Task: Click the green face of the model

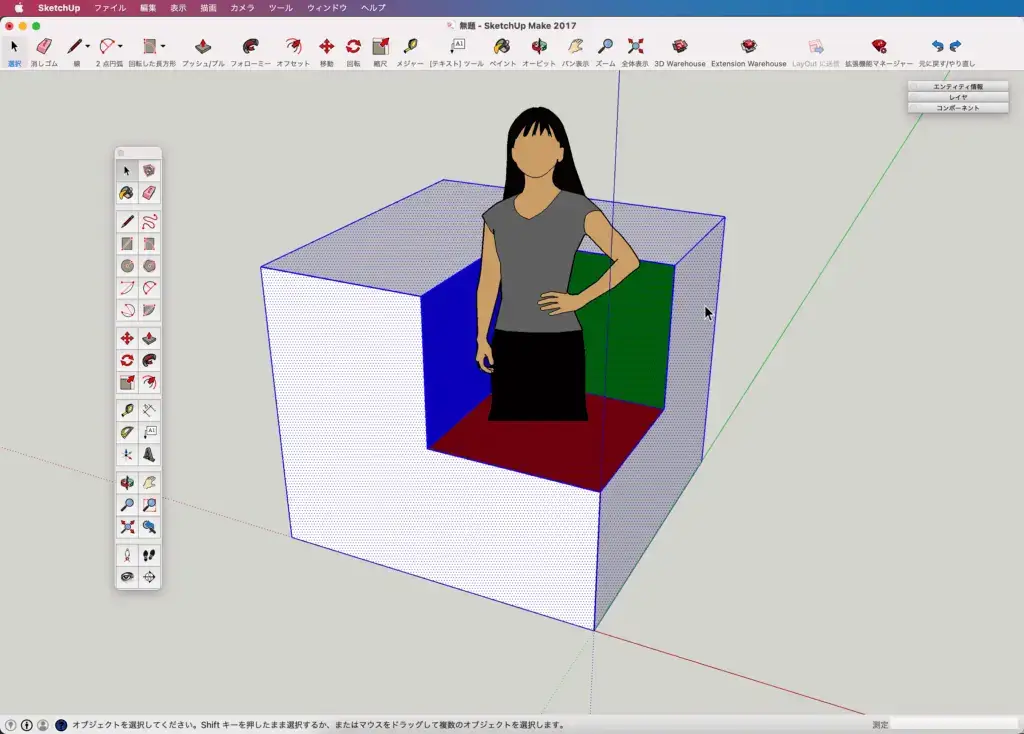Action: (633, 333)
